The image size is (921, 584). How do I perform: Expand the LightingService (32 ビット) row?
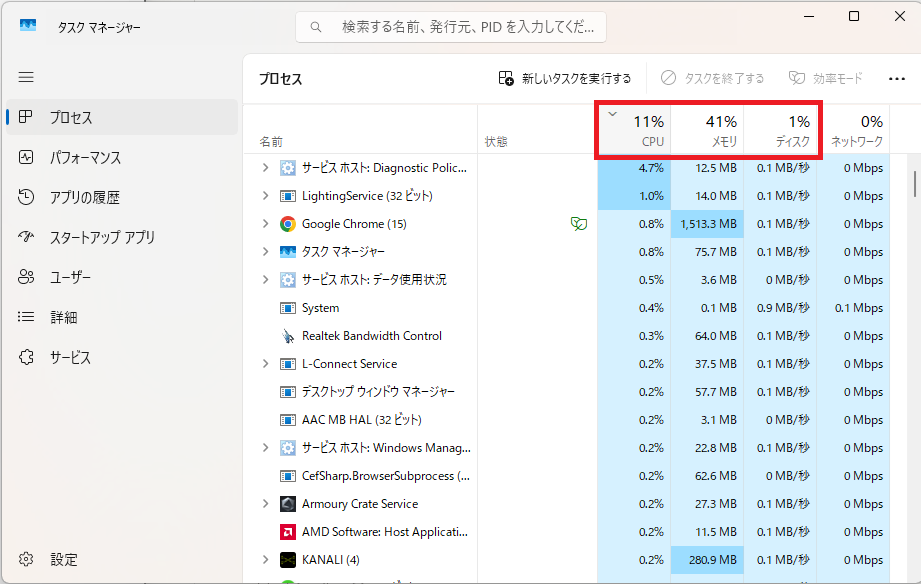tap(265, 196)
